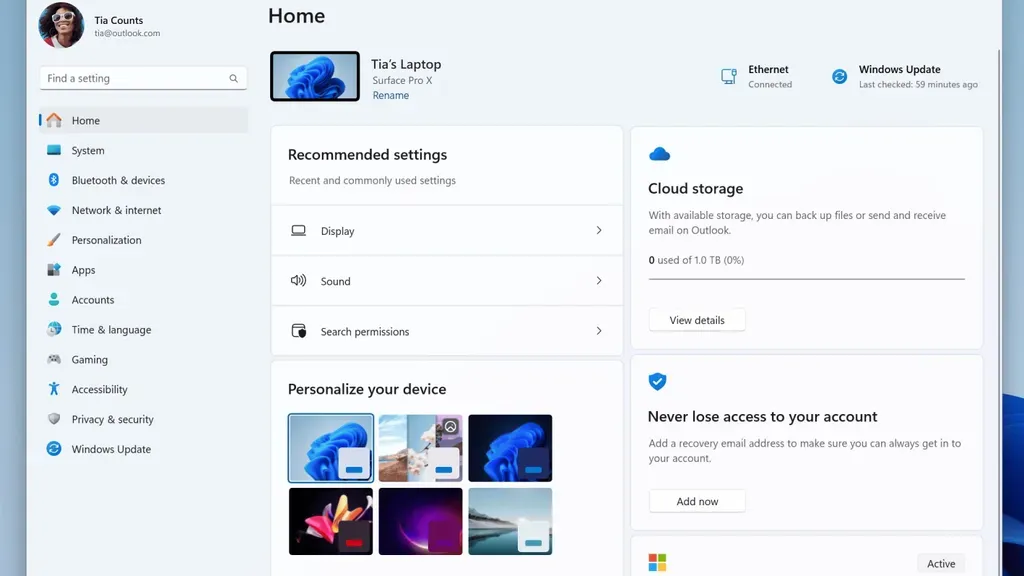Open Search permissions chevron
Viewport: 1024px width, 576px height.
click(x=599, y=331)
